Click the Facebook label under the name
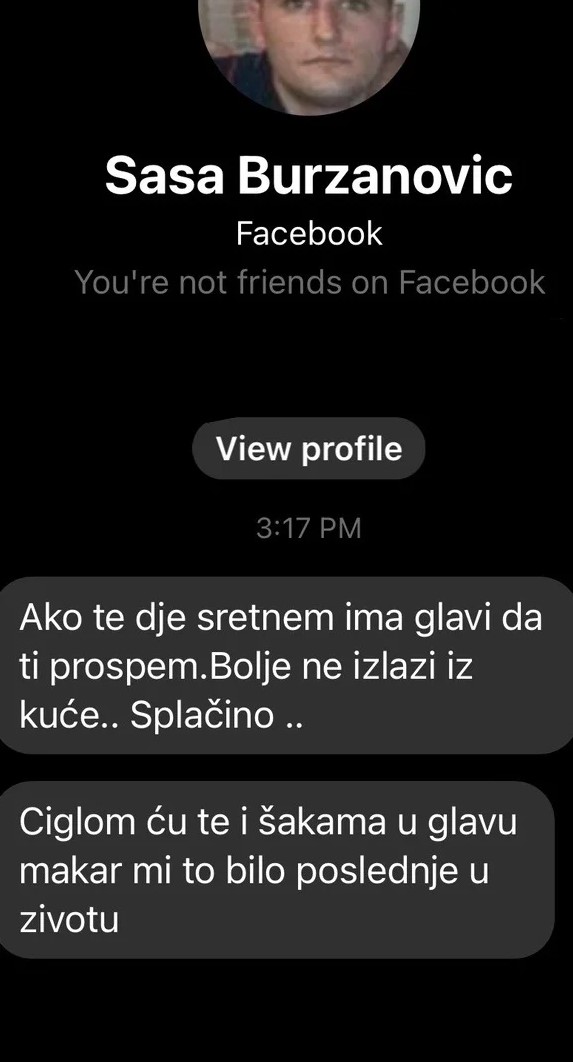Screen dimensions: 573x1062 coord(309,234)
